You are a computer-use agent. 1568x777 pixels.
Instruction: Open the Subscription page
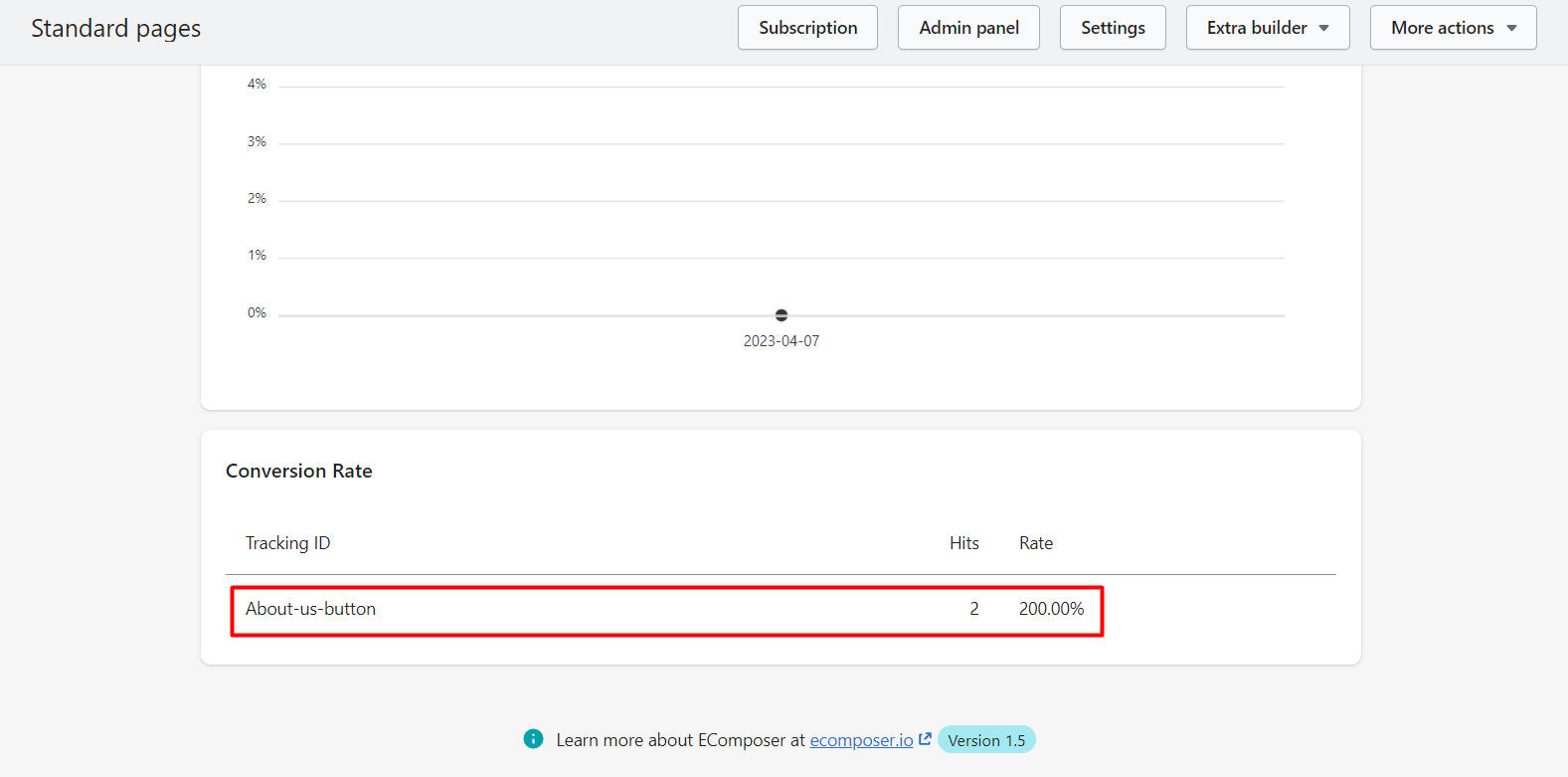pos(807,28)
